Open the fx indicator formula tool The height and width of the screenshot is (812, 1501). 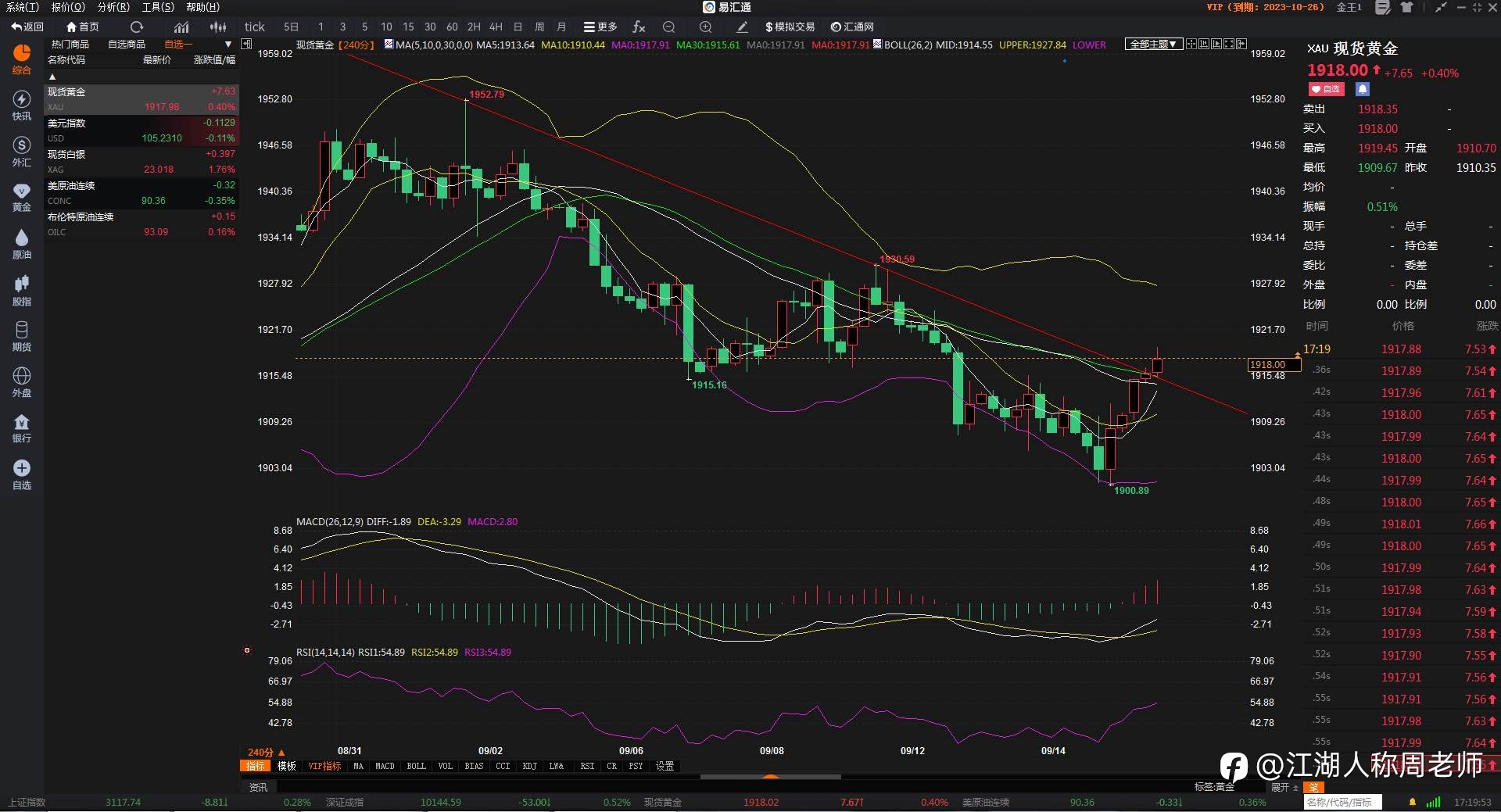pyautogui.click(x=639, y=27)
